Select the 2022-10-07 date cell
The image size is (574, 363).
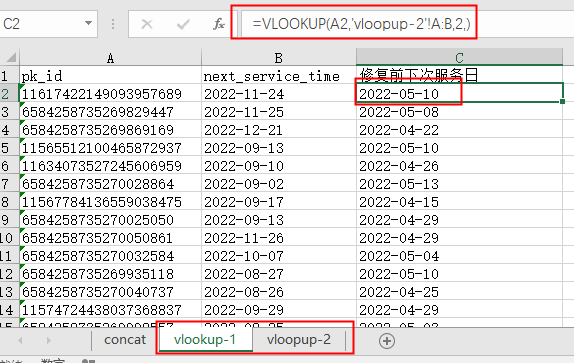tap(279, 255)
